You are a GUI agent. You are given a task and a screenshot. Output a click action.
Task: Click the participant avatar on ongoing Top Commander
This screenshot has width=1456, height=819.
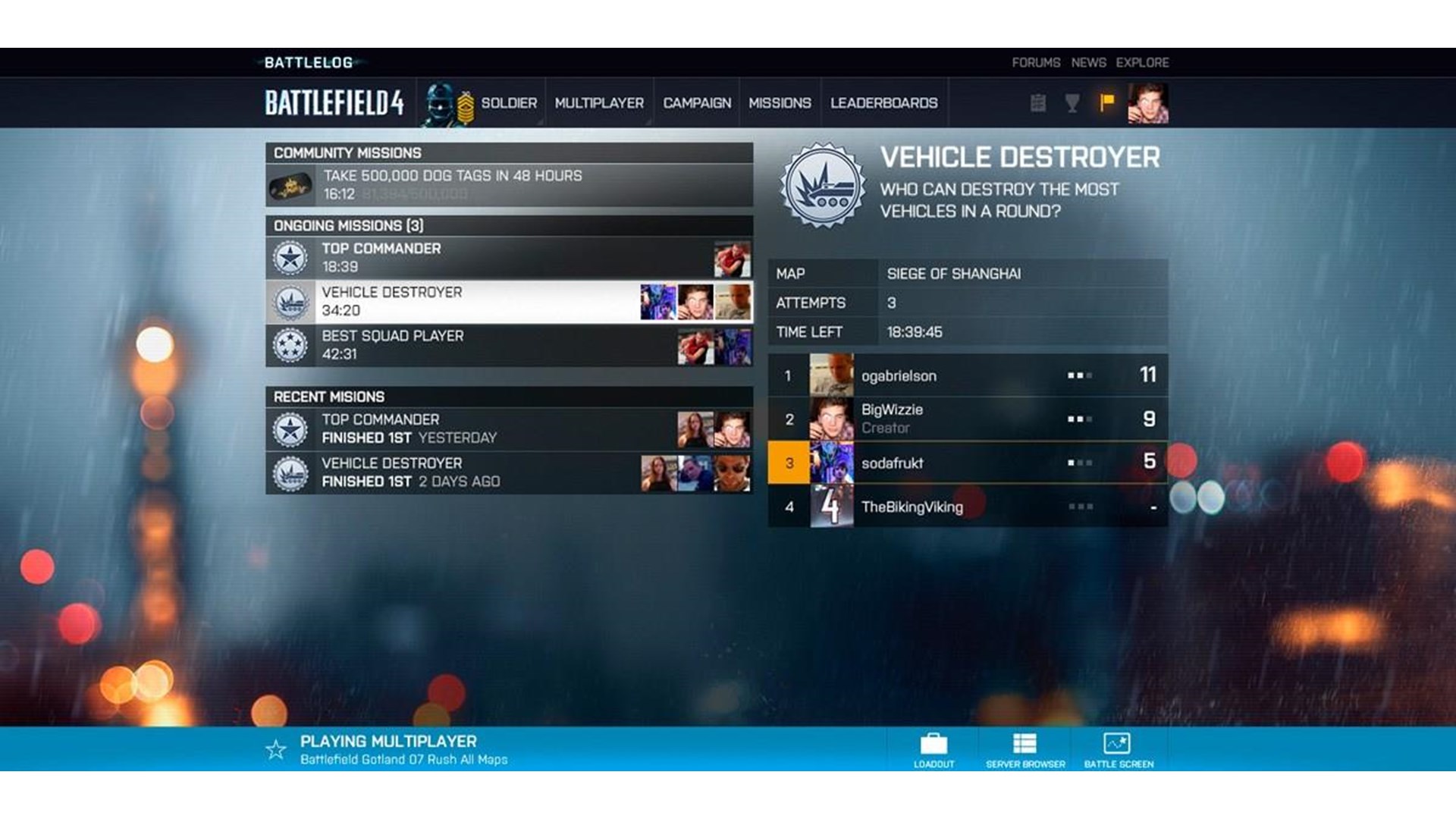pos(732,259)
